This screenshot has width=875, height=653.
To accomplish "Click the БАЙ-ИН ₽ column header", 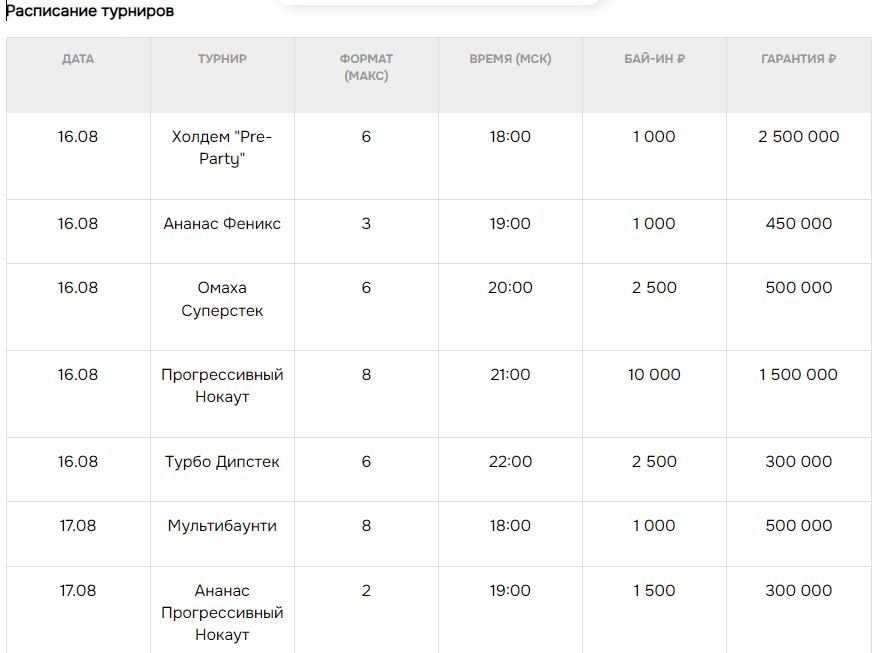I will coord(654,59).
